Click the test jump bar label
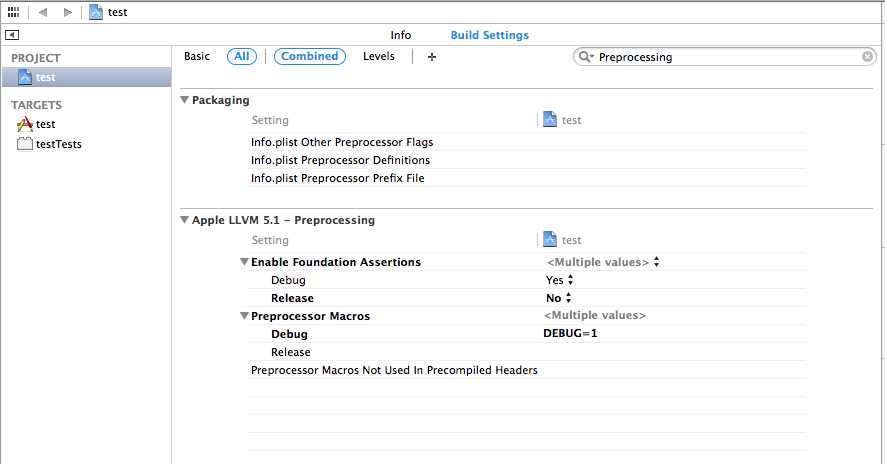Screen dimensions: 885x464 click(x=117, y=12)
